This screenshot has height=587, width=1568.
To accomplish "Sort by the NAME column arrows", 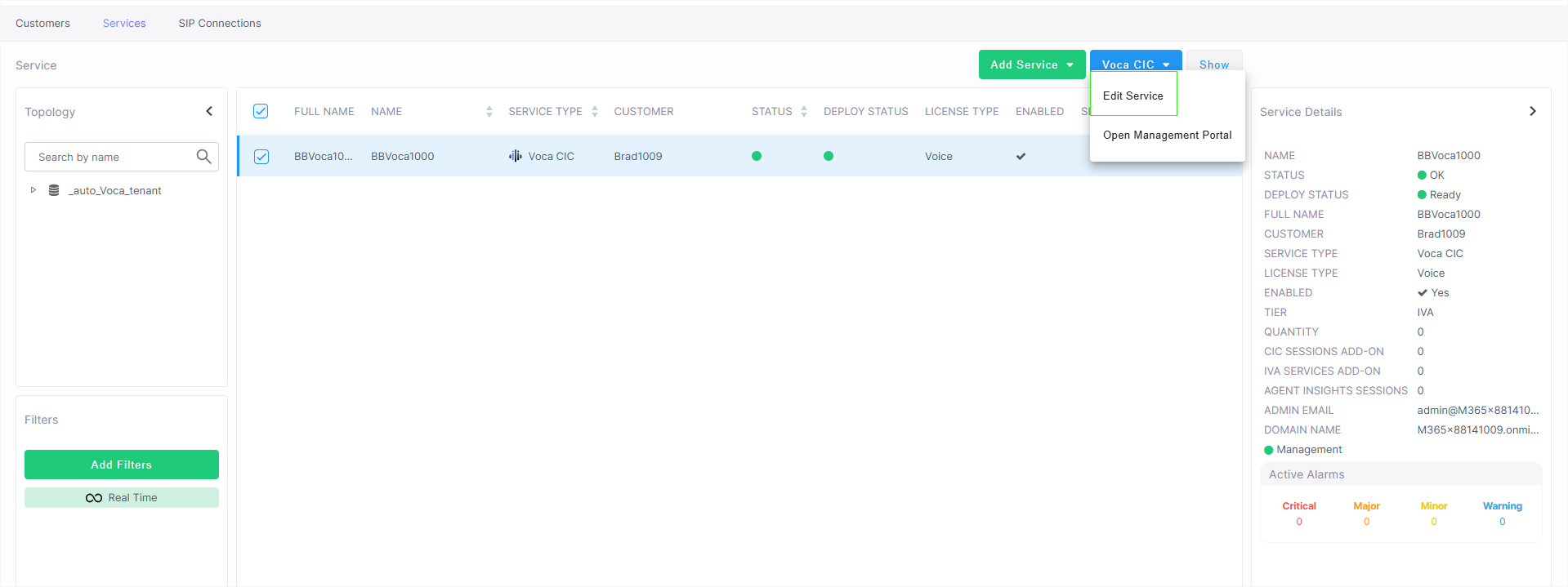I will pos(489,112).
